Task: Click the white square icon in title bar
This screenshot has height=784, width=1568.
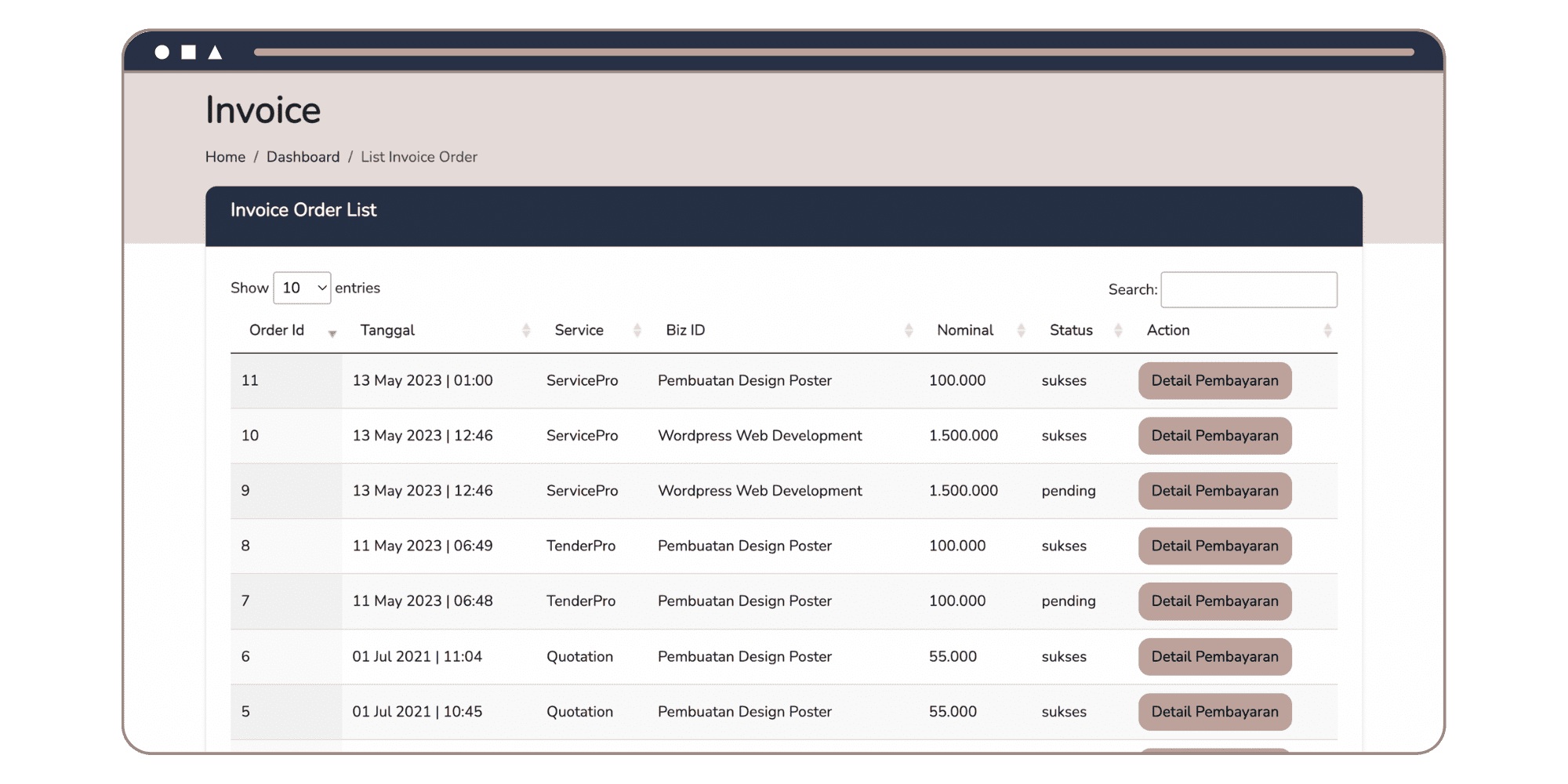Action: 188,53
